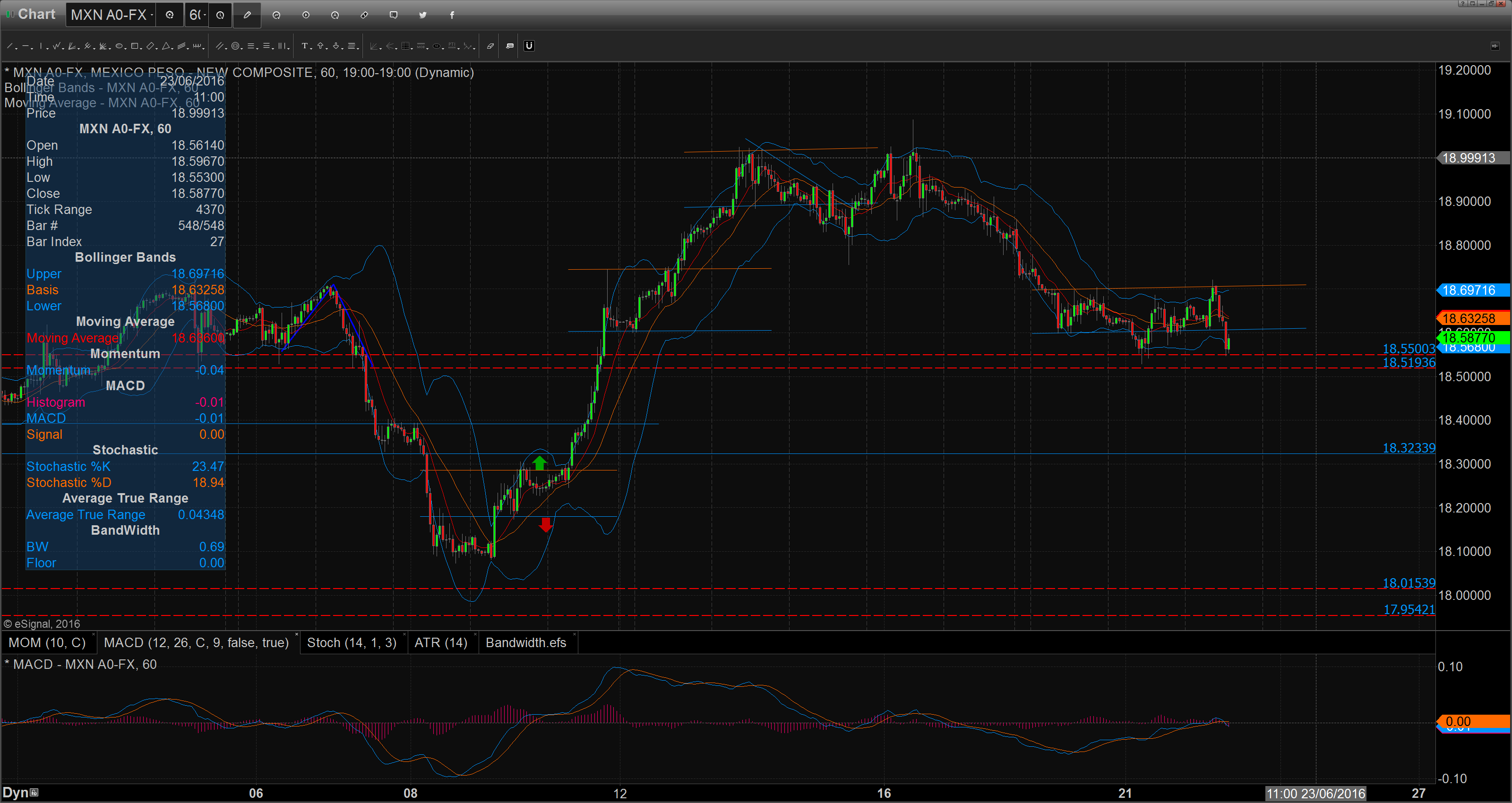Click the add comment lines icon

pos(509,46)
